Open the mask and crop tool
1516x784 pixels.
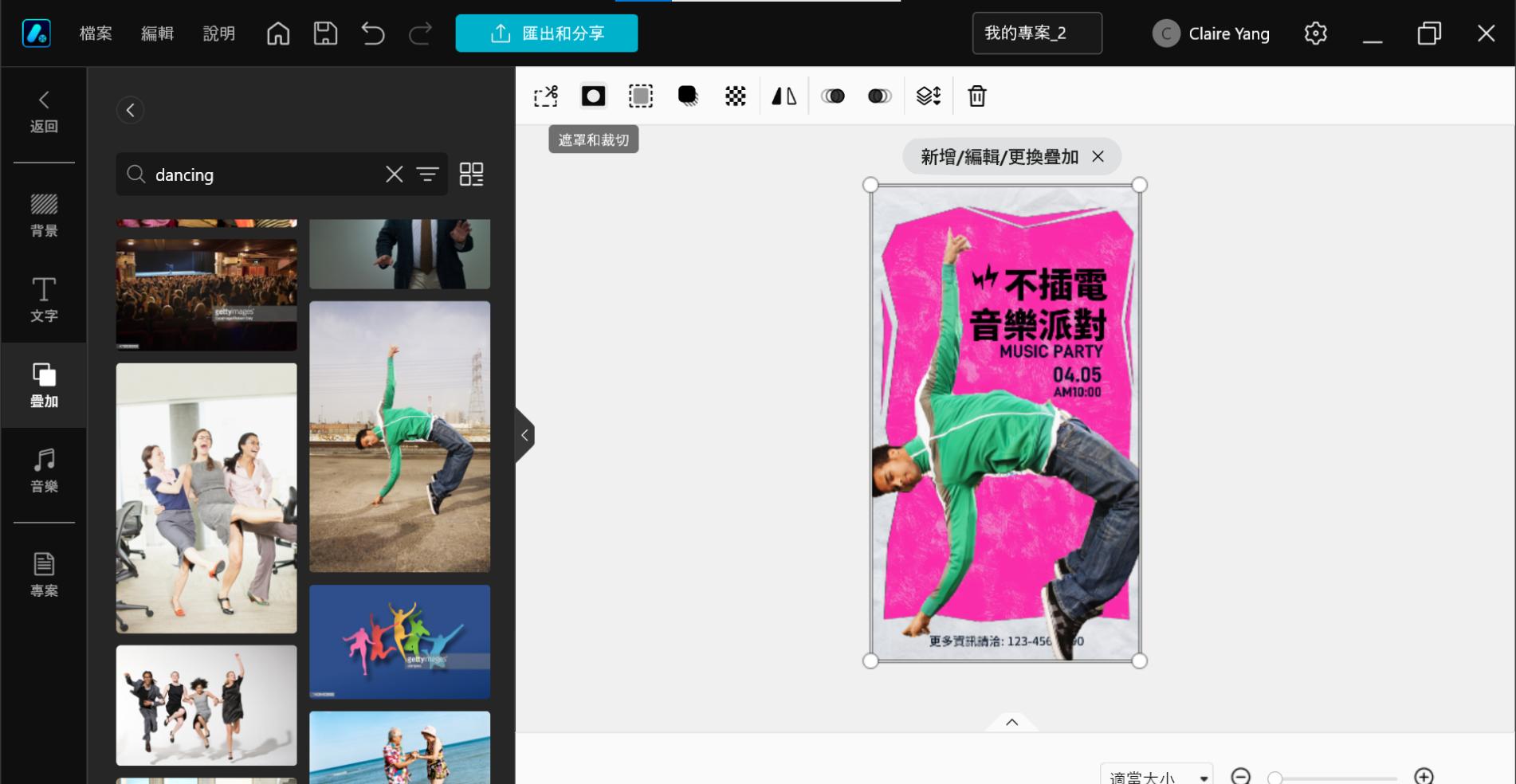(x=593, y=96)
